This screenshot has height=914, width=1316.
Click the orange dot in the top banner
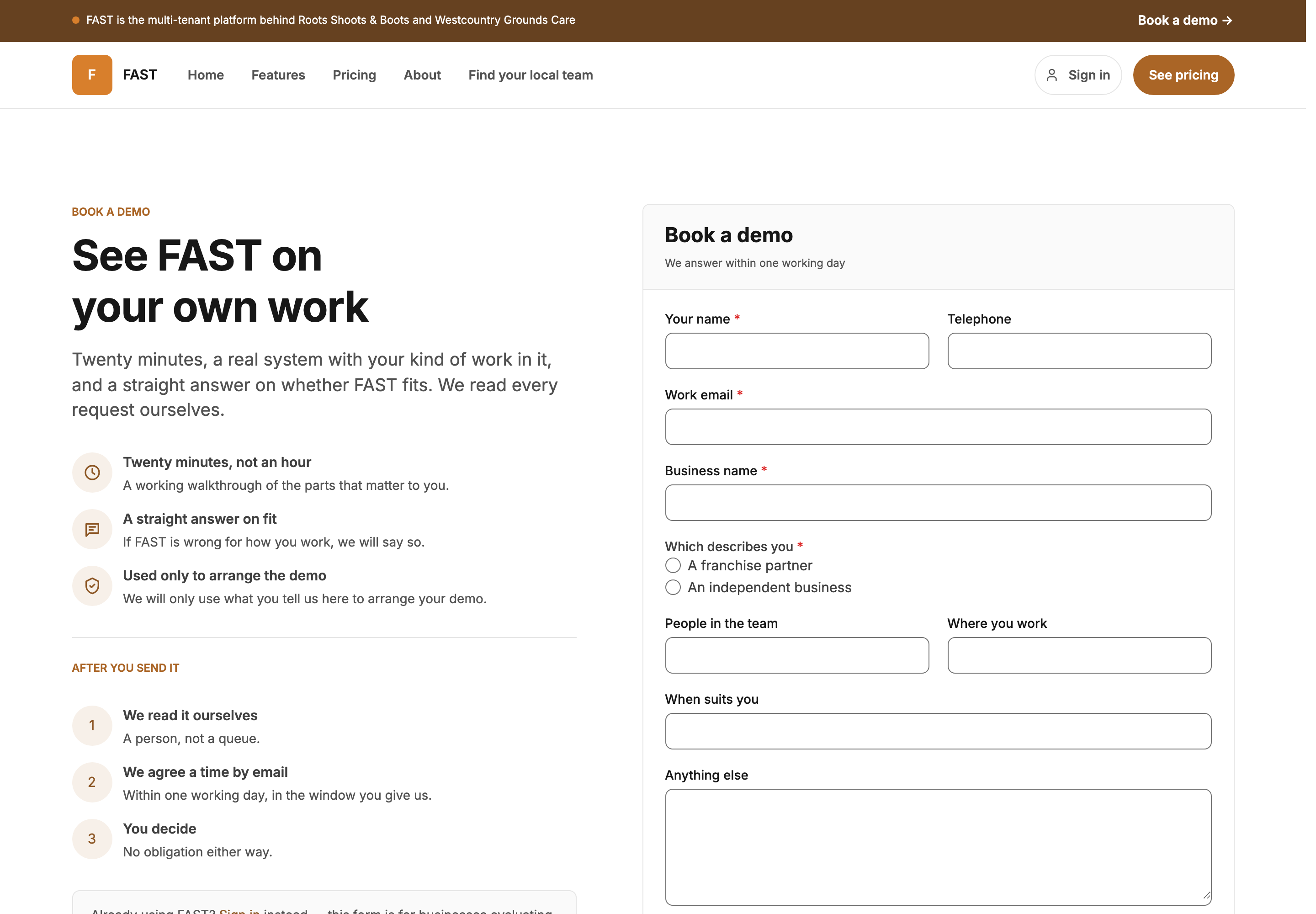point(75,20)
